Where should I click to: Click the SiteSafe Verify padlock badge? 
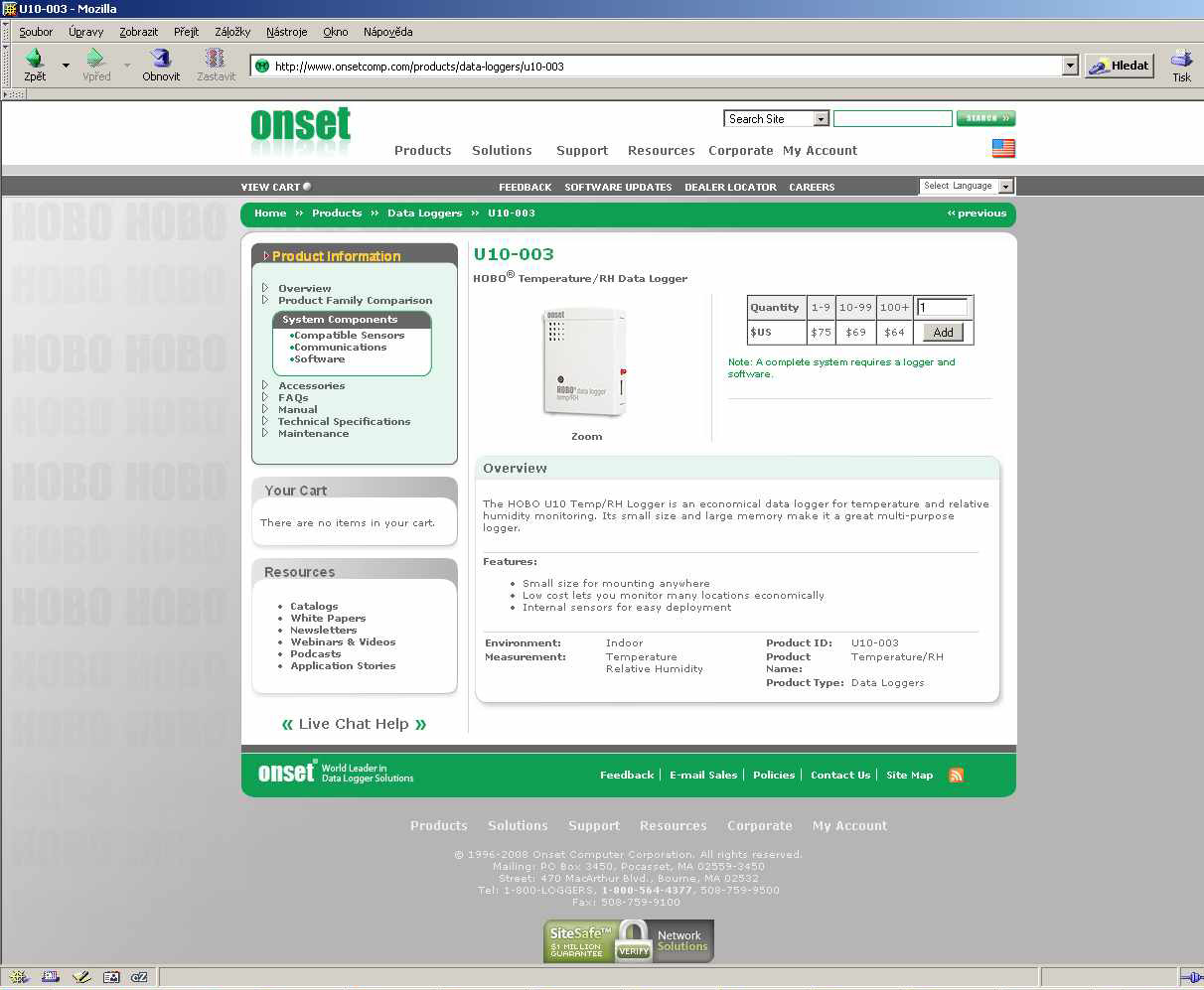tap(633, 941)
